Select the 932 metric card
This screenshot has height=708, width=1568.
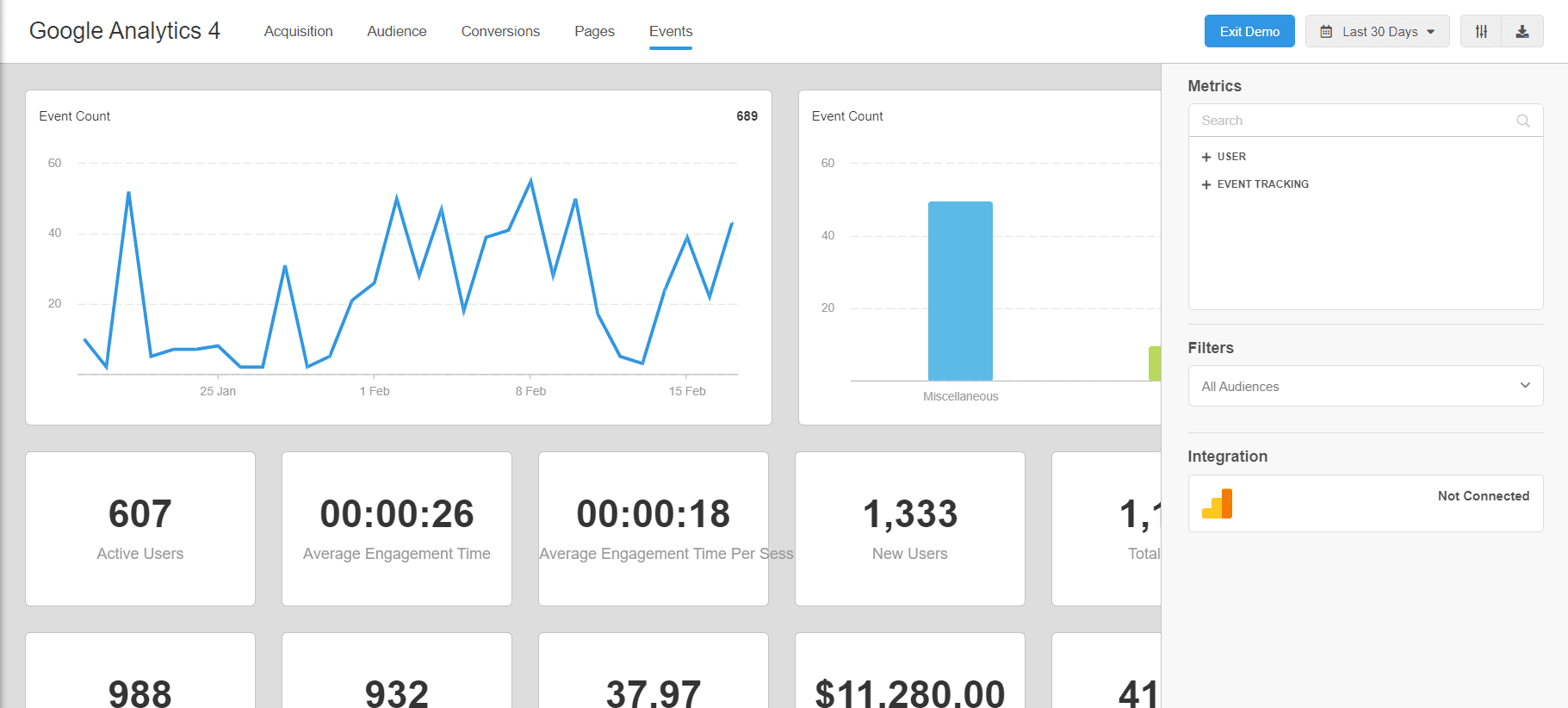pyautogui.click(x=397, y=672)
